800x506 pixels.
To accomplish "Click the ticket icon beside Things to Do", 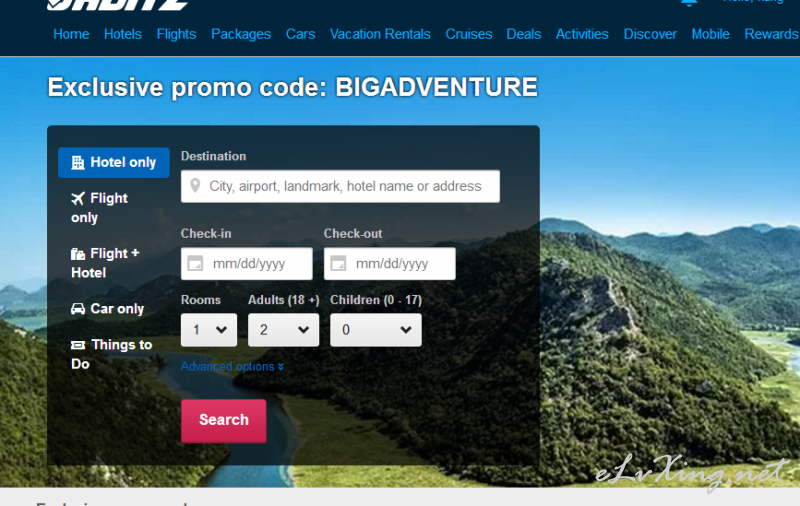I will tap(78, 345).
